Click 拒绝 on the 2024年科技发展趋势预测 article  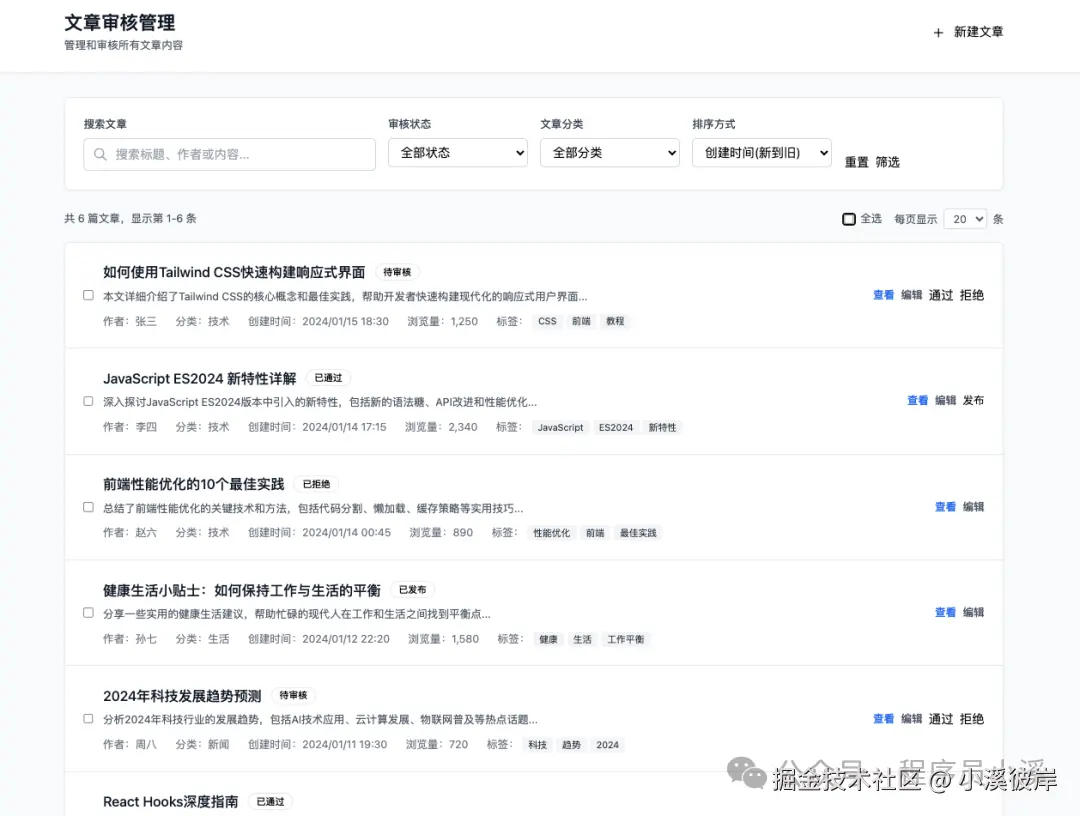pyautogui.click(x=971, y=718)
